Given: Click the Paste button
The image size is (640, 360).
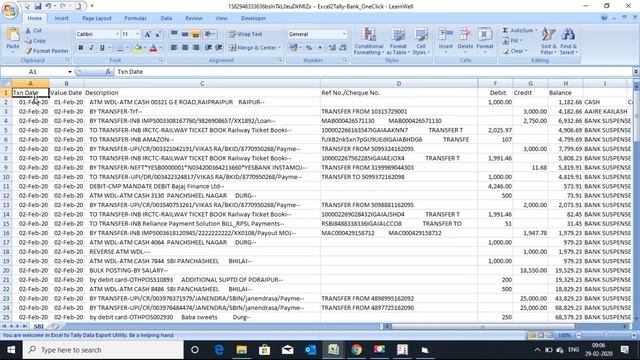Looking at the screenshot, I should (13, 40).
